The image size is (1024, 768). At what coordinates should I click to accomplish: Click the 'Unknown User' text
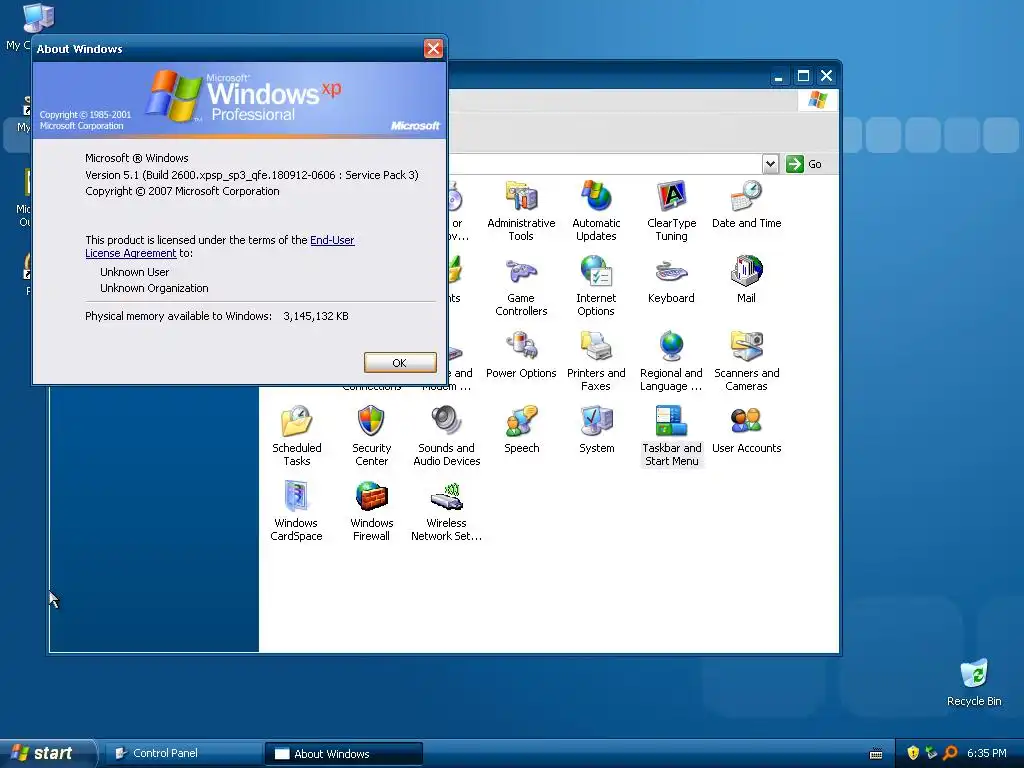(x=135, y=272)
